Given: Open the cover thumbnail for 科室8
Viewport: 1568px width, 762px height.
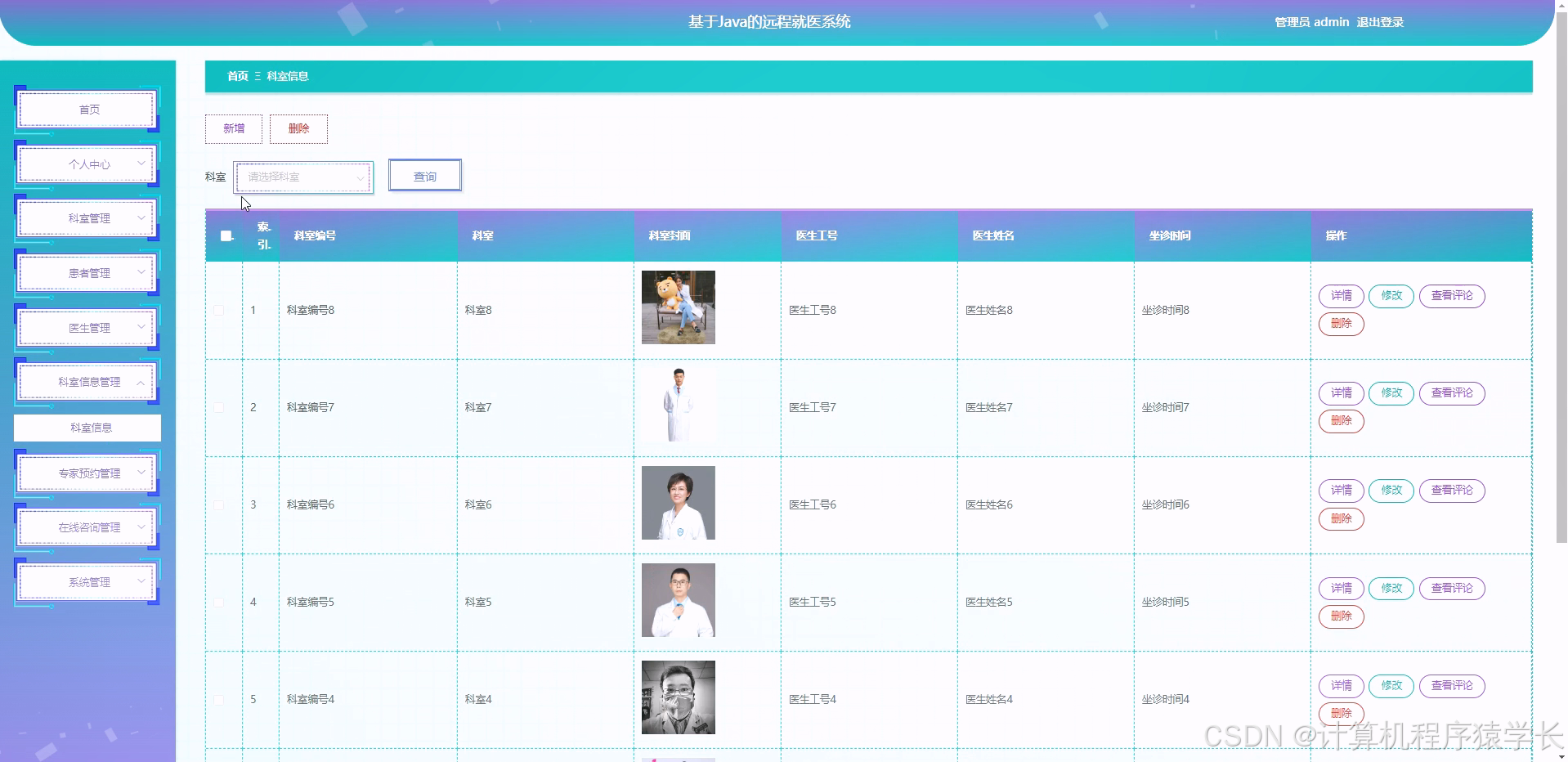Looking at the screenshot, I should [x=679, y=307].
